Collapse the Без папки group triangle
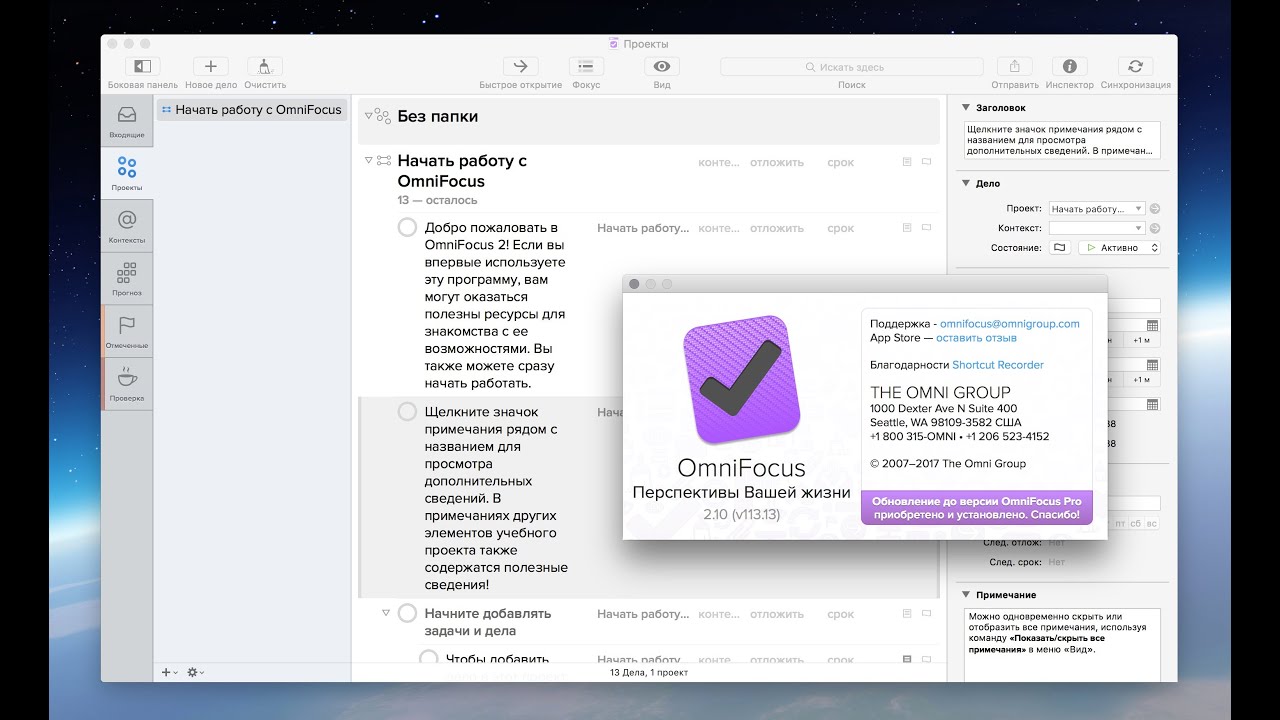Screen dimensions: 1280x720 tap(368, 116)
